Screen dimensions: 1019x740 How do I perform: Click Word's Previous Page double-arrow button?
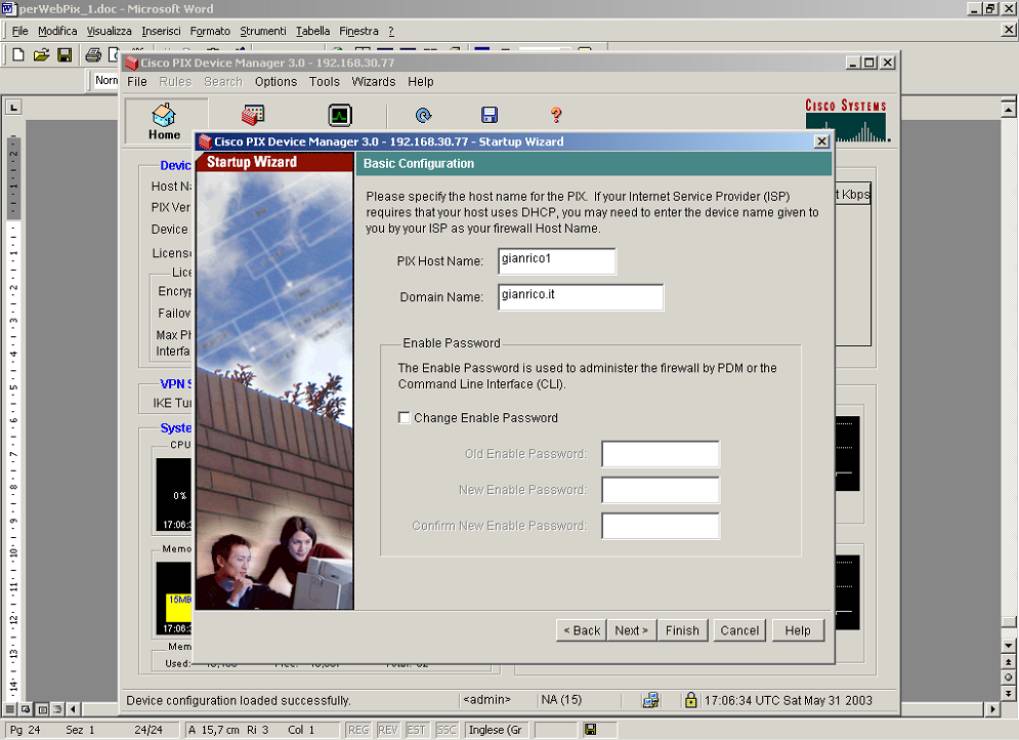pyautogui.click(x=1008, y=662)
